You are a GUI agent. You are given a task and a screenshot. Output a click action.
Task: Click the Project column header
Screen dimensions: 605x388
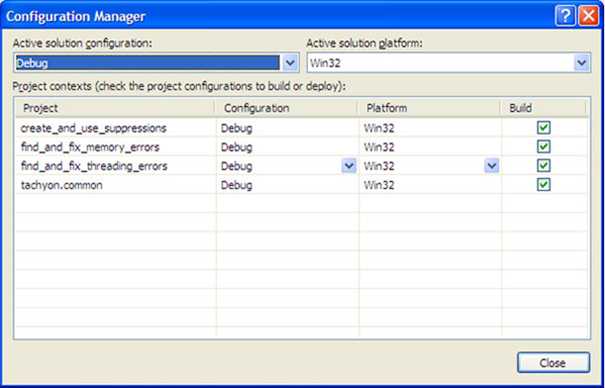pyautogui.click(x=115, y=108)
